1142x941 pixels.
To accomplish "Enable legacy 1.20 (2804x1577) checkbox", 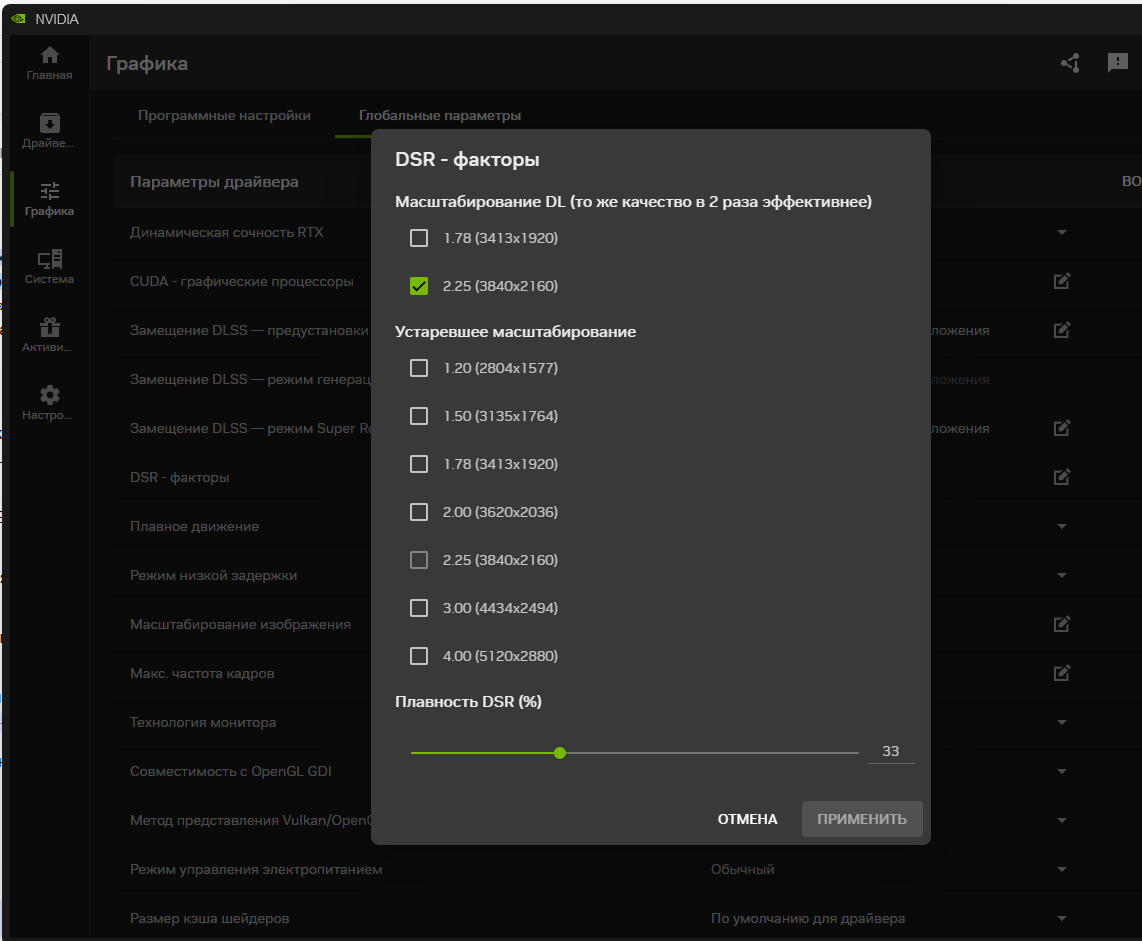I will (419, 368).
